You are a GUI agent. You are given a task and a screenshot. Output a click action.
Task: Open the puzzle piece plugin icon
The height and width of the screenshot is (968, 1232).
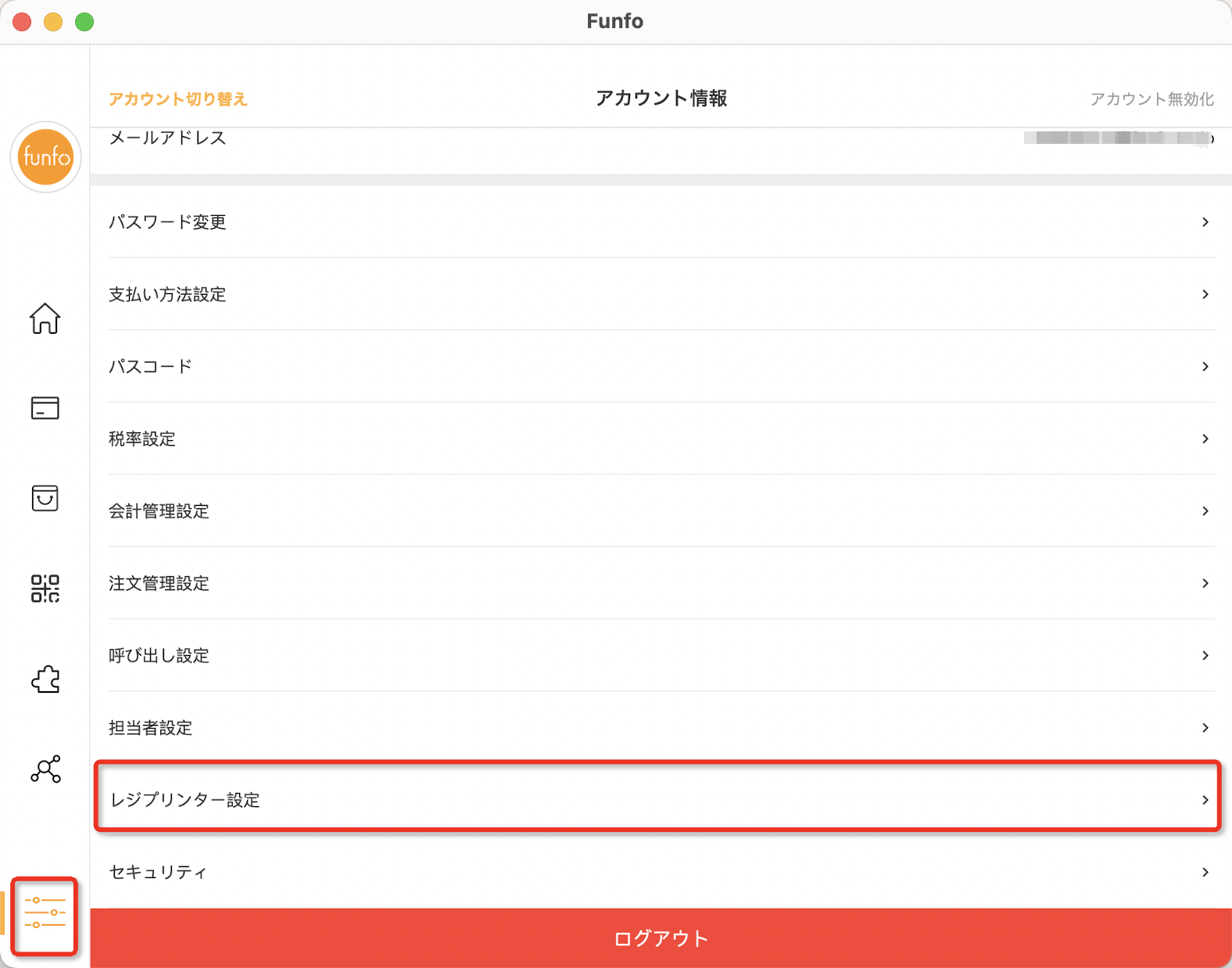tap(45, 679)
